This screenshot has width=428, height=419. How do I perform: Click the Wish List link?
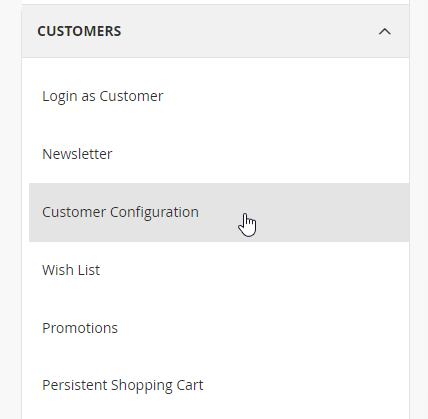pyautogui.click(x=71, y=270)
